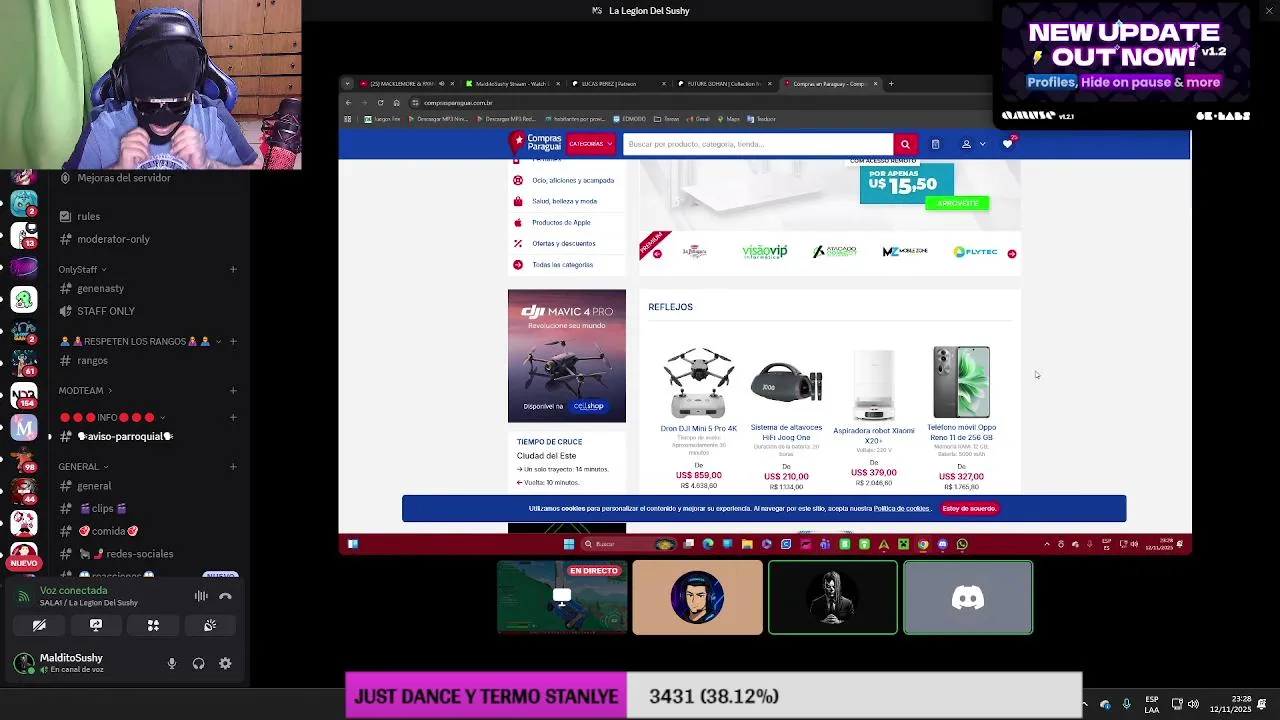Open volume icon in system tray
Image resolution: width=1280 pixels, height=720 pixels.
click(1193, 704)
